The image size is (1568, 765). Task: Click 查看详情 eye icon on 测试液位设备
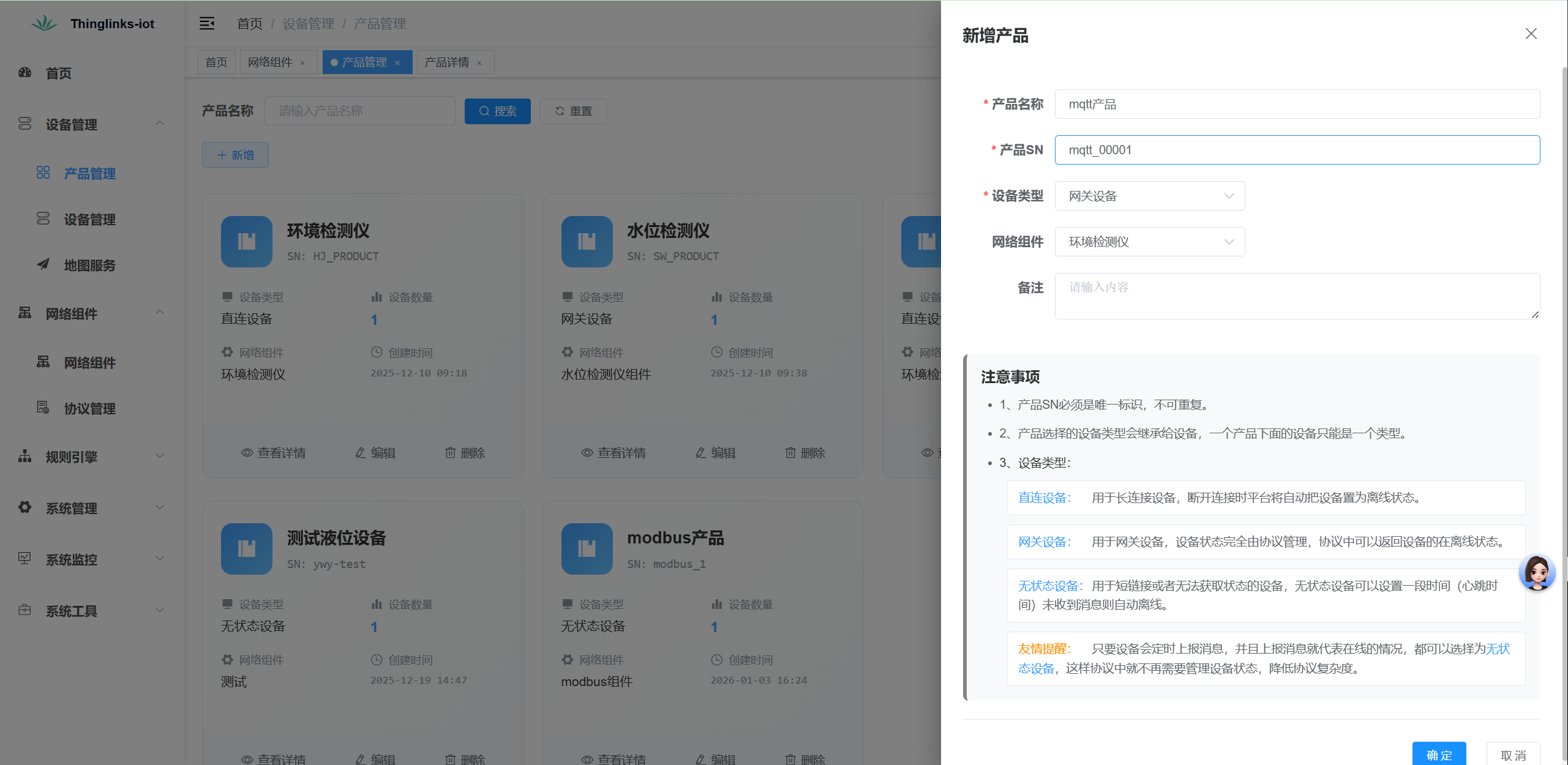246,759
